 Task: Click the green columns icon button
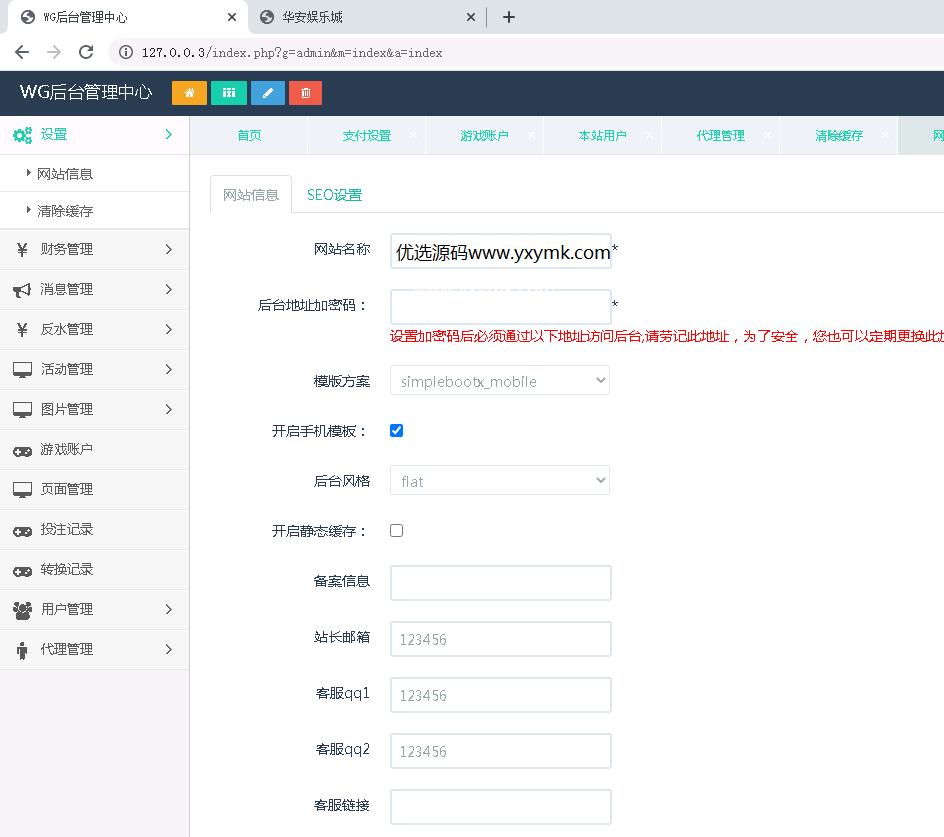pos(229,93)
